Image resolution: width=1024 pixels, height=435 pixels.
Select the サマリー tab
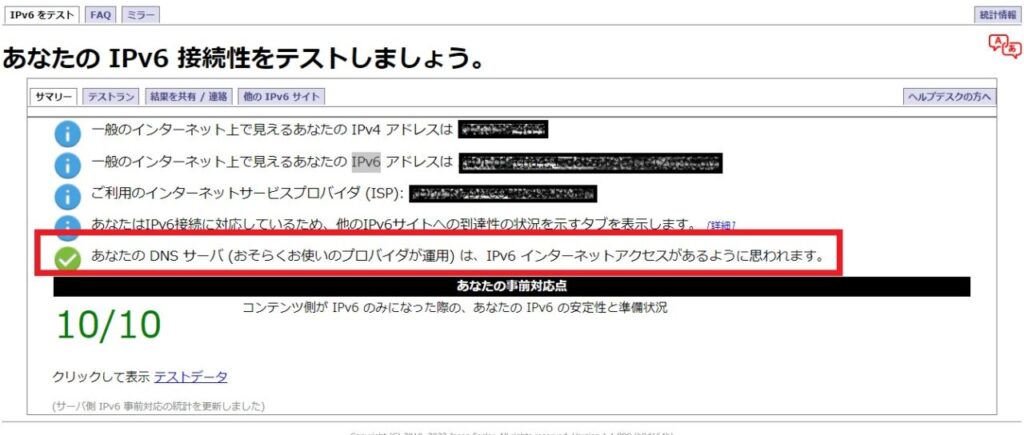pyautogui.click(x=54, y=97)
